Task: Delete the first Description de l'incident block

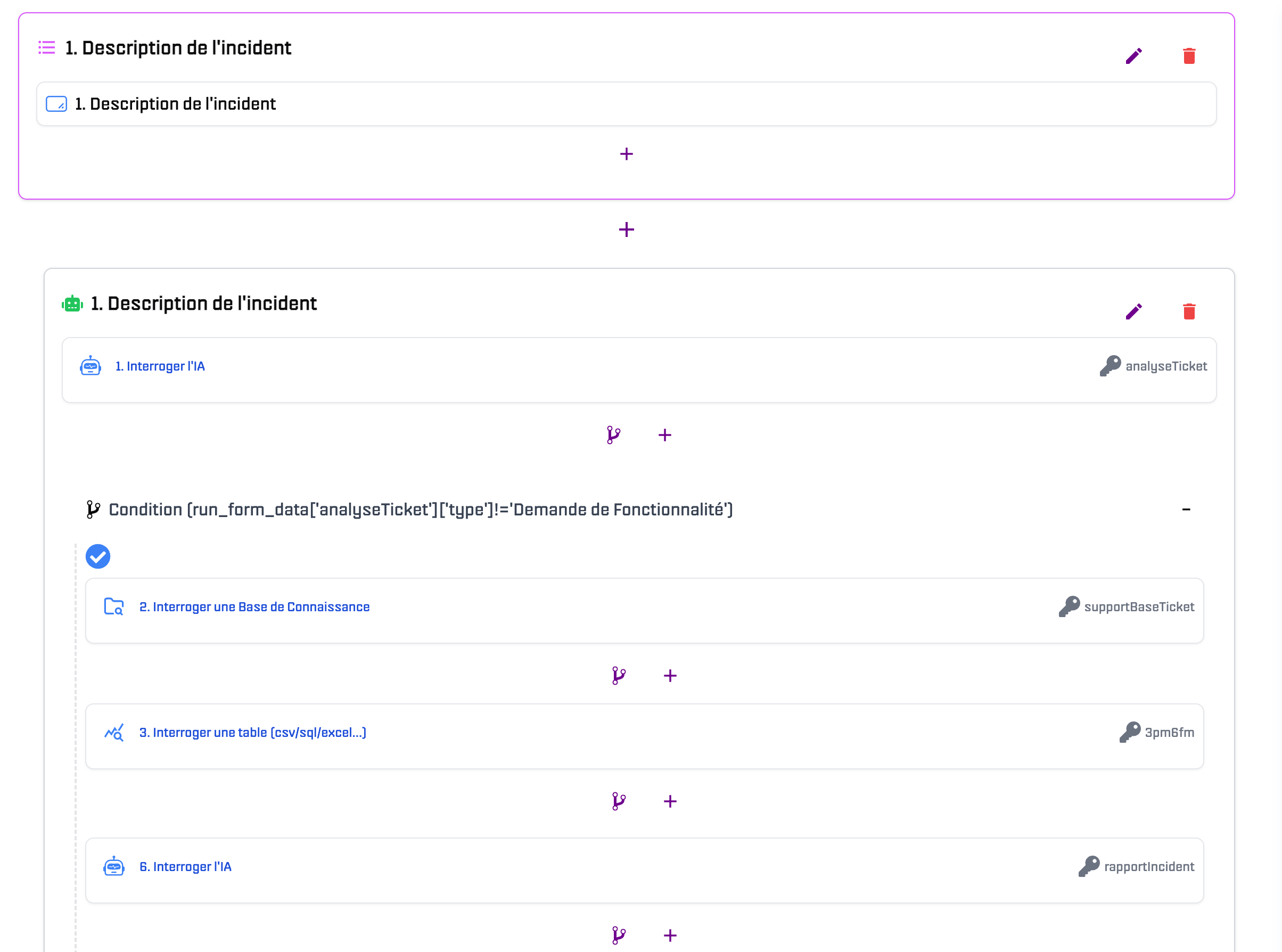Action: tap(1189, 56)
